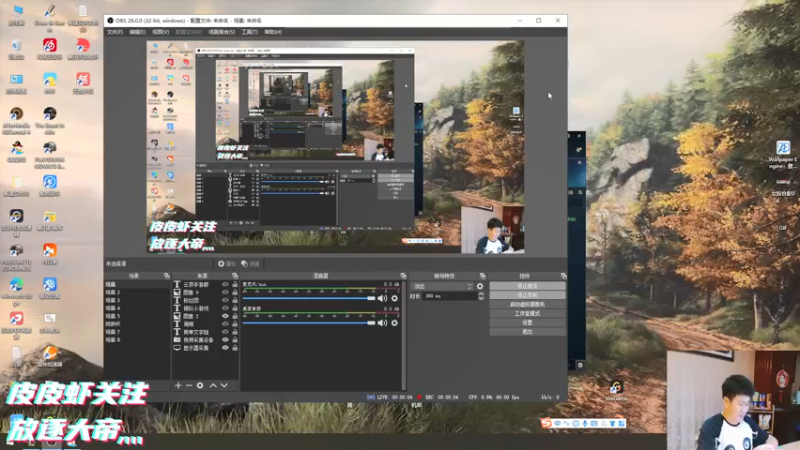Viewport: 800px width, 450px height.
Task: Lock the 显示器采集 source
Action: 235,348
